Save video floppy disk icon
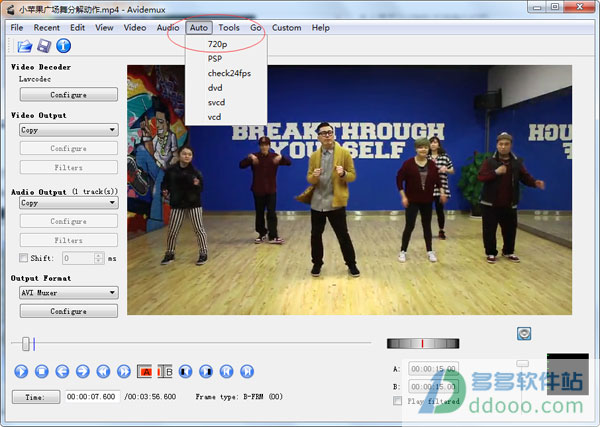The width and height of the screenshot is (600, 427). (44, 46)
